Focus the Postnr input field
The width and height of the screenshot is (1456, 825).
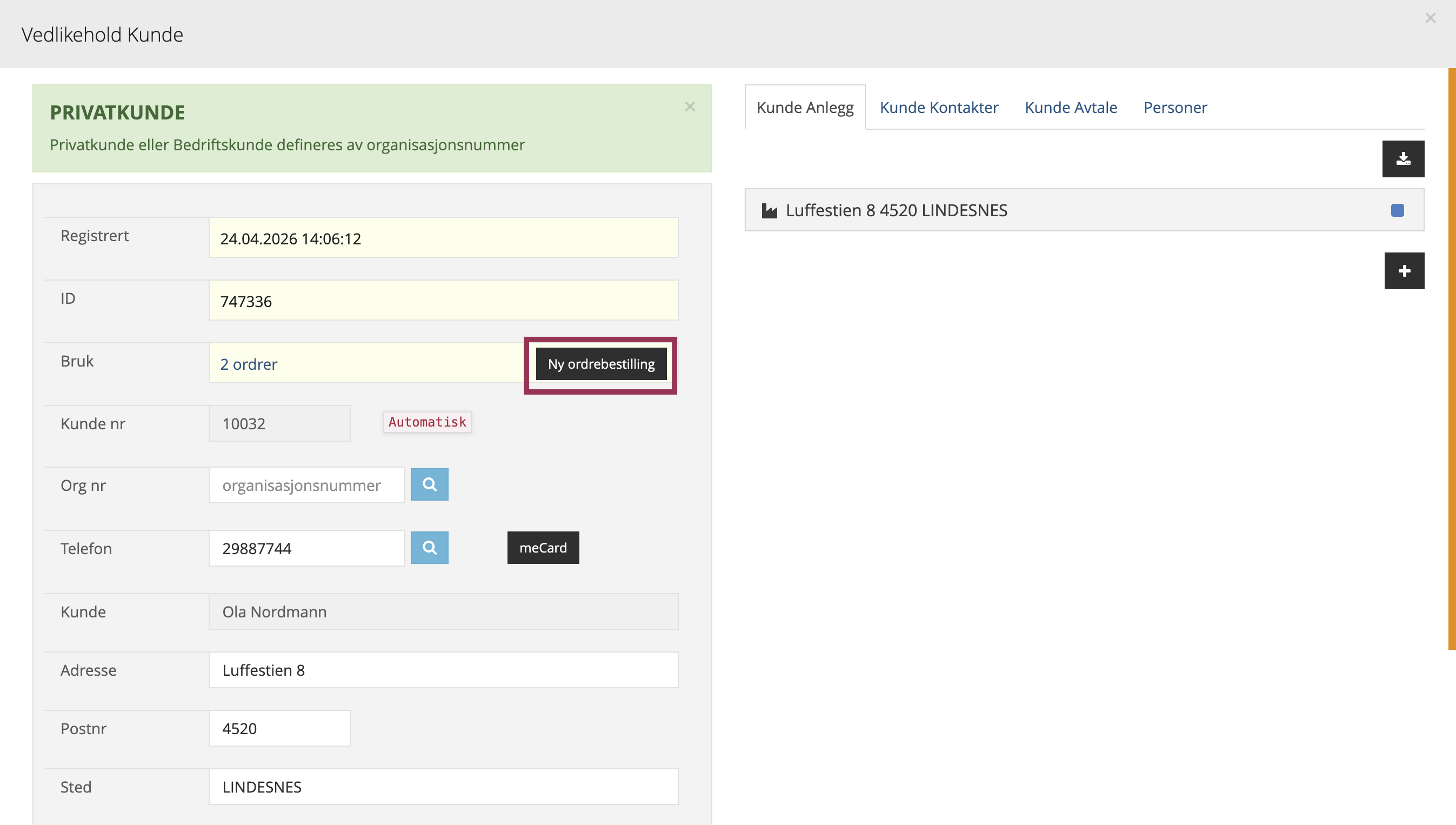(279, 728)
